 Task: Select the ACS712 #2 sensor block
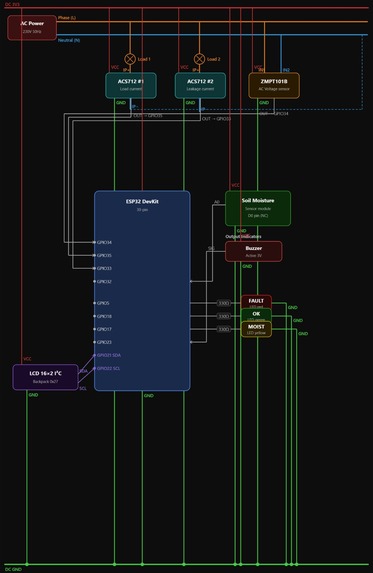pos(200,85)
